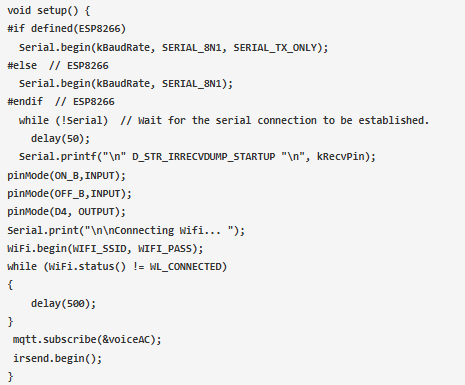Click the while (!Serial) statement
The image size is (465, 385).
coord(63,120)
